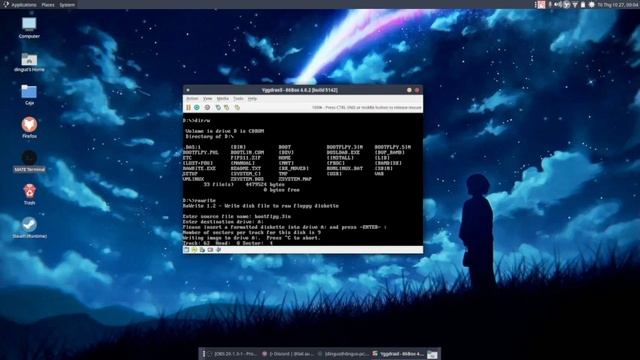Image resolution: width=640 pixels, height=360 pixels.
Task: Open the dingus's Home folder icon
Action: point(29,62)
